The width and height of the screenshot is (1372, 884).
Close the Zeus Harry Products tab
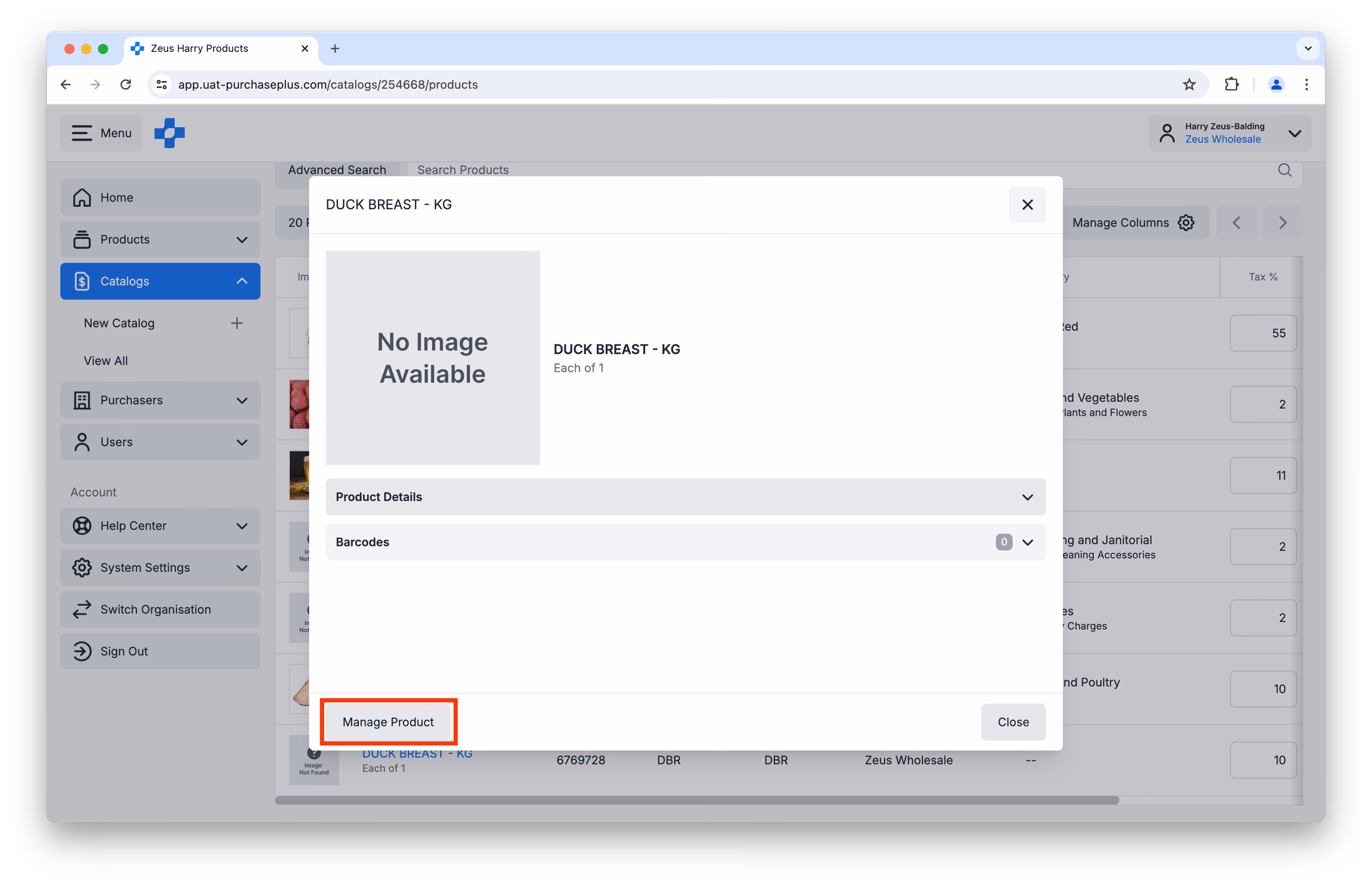click(304, 49)
